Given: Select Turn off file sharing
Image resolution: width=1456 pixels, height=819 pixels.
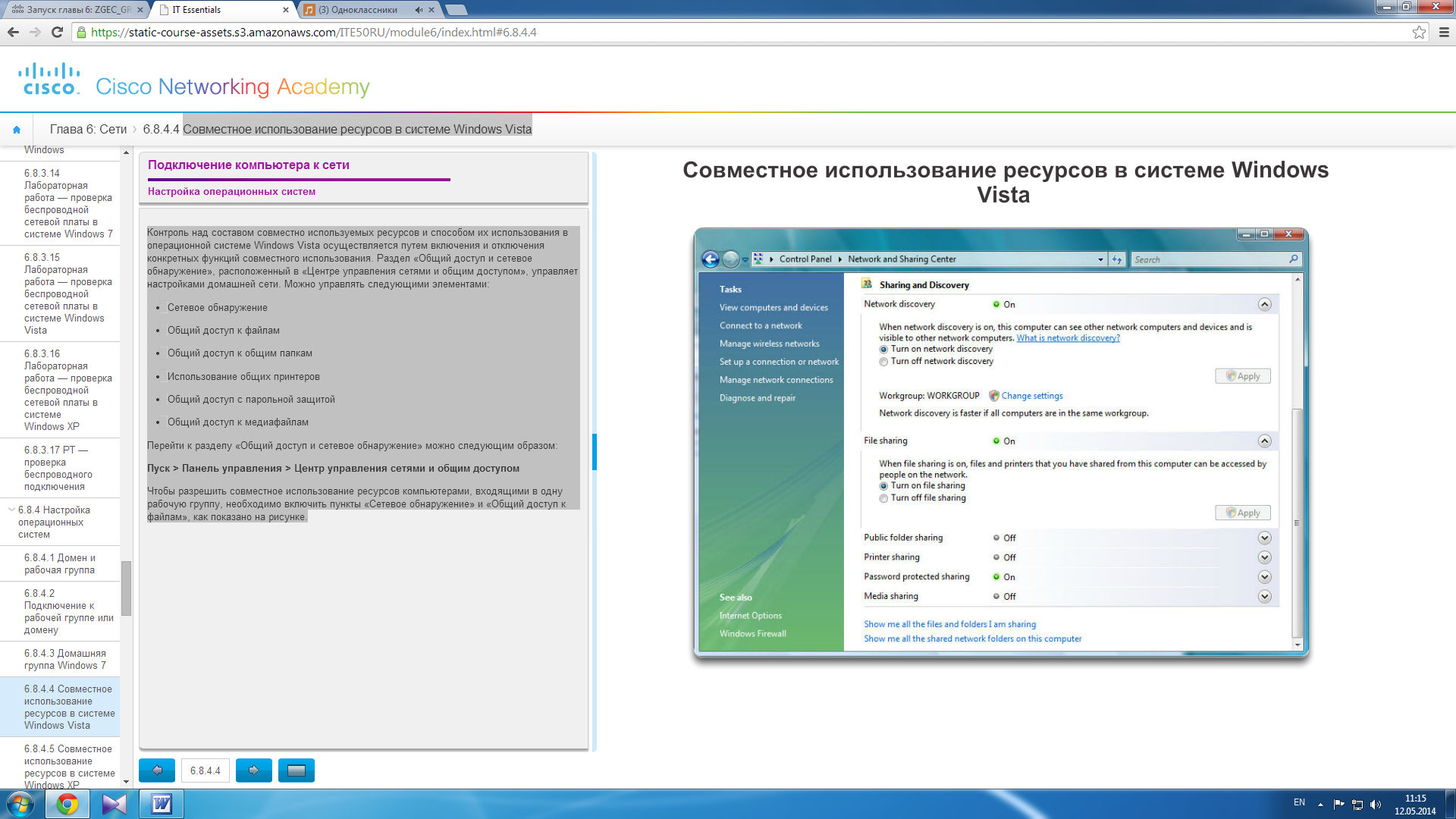Looking at the screenshot, I should click(x=883, y=498).
